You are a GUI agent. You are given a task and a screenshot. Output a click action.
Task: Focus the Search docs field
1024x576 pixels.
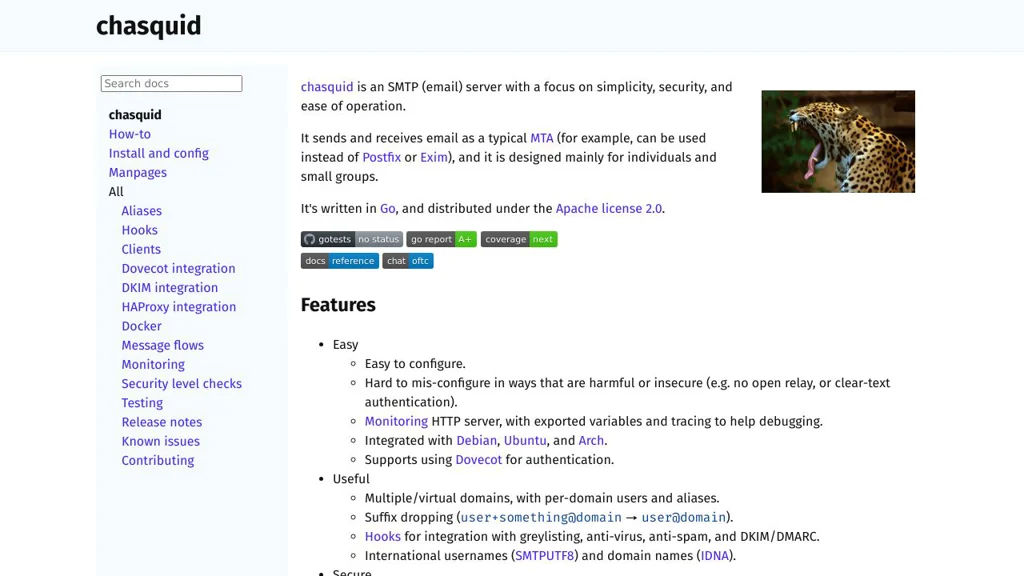(171, 84)
